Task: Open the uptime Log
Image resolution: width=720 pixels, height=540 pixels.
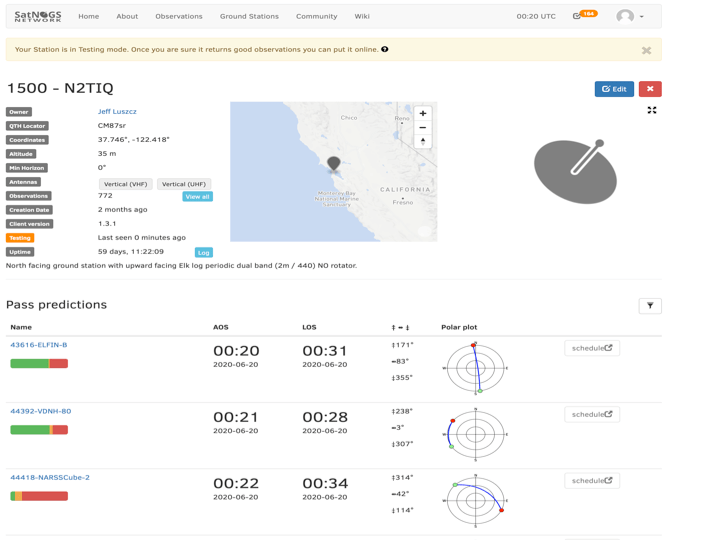Action: (x=204, y=252)
